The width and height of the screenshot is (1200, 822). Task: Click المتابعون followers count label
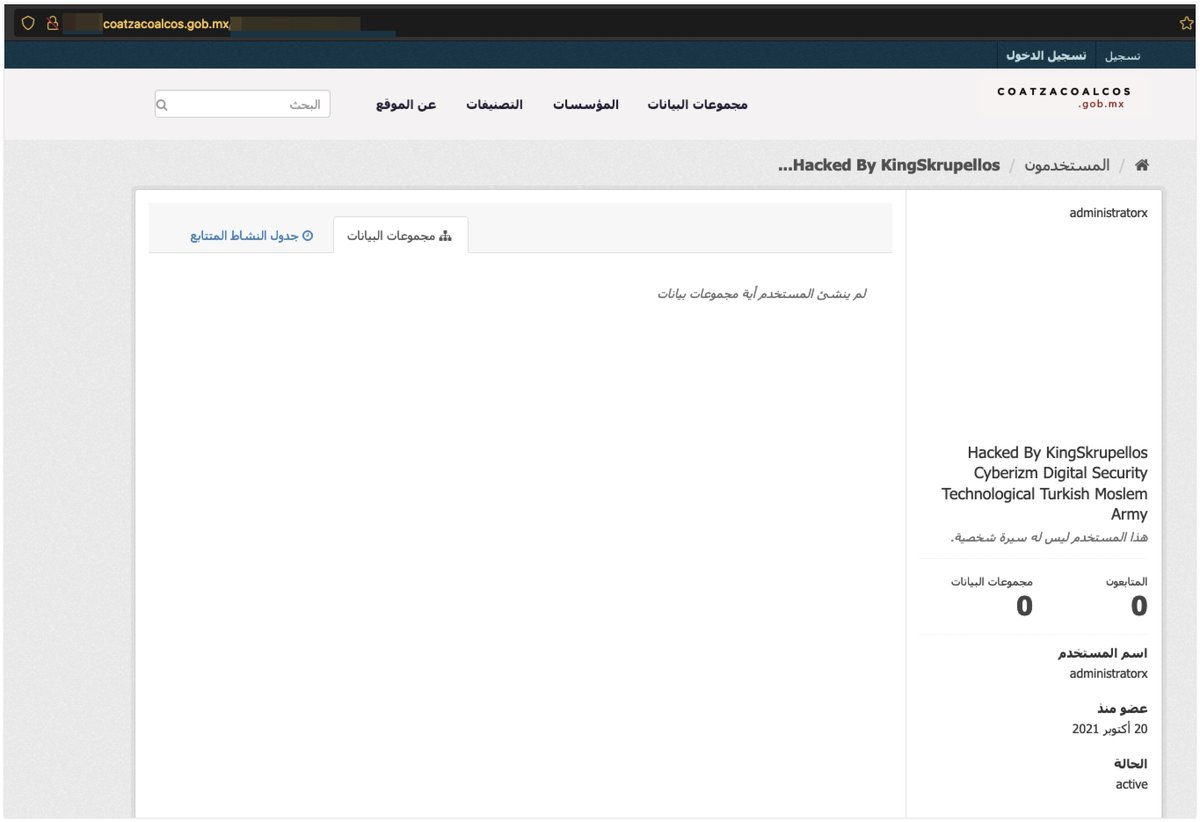point(1127,581)
